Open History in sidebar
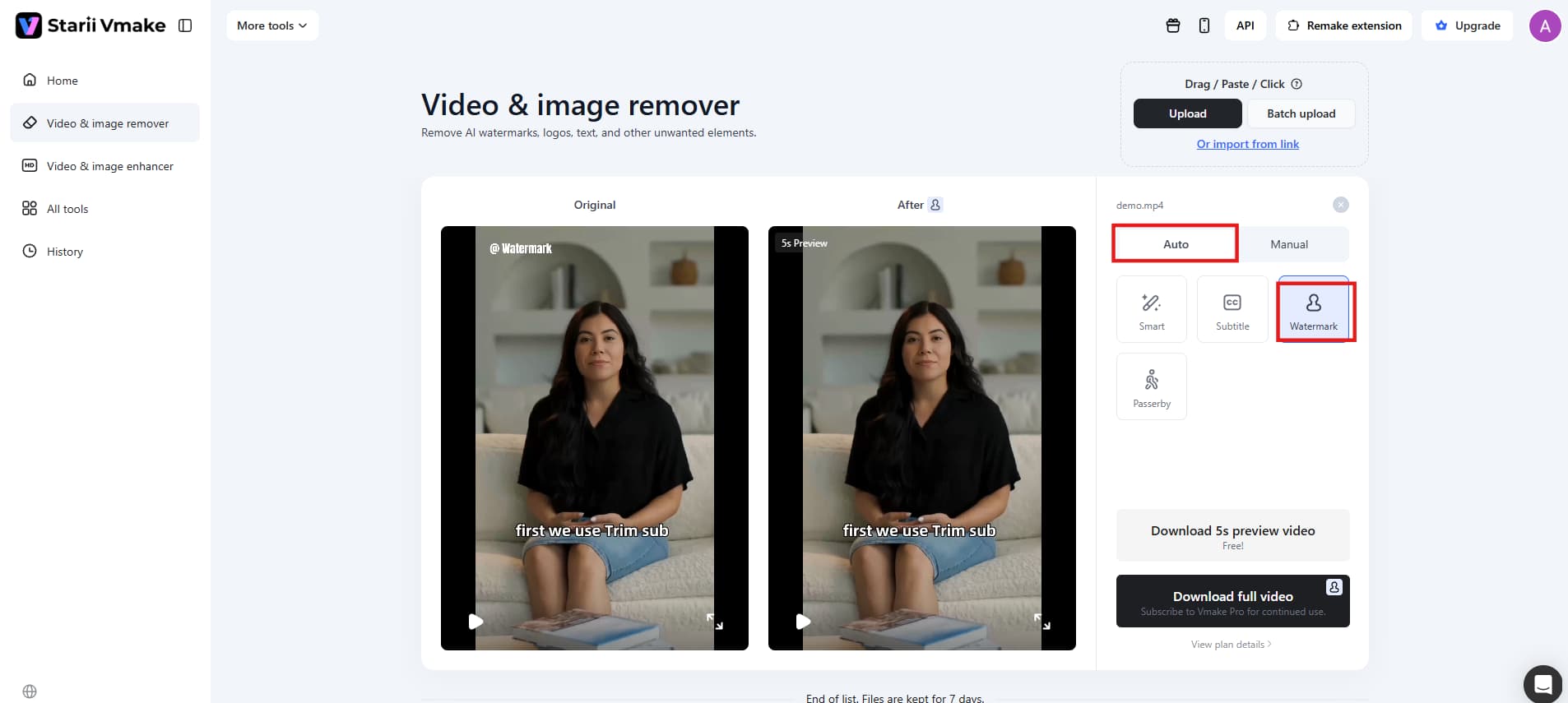 coord(104,252)
